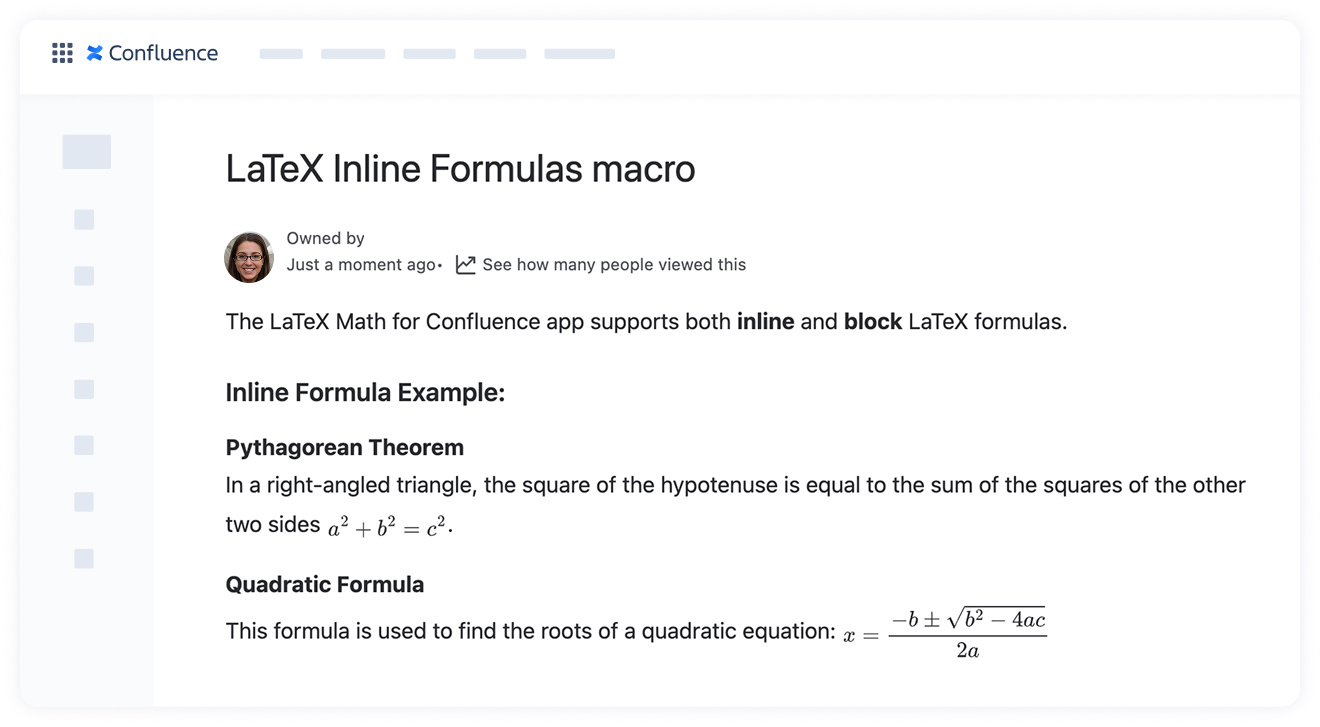Select the analytics chart icon near the byline

pyautogui.click(x=464, y=264)
